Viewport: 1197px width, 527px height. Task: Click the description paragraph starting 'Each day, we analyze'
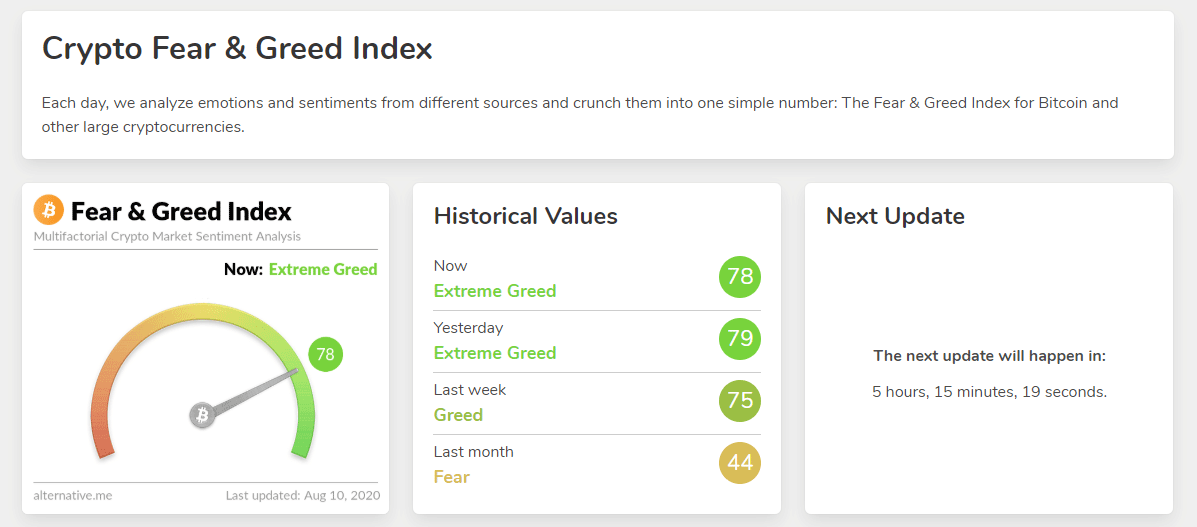pyautogui.click(x=580, y=115)
